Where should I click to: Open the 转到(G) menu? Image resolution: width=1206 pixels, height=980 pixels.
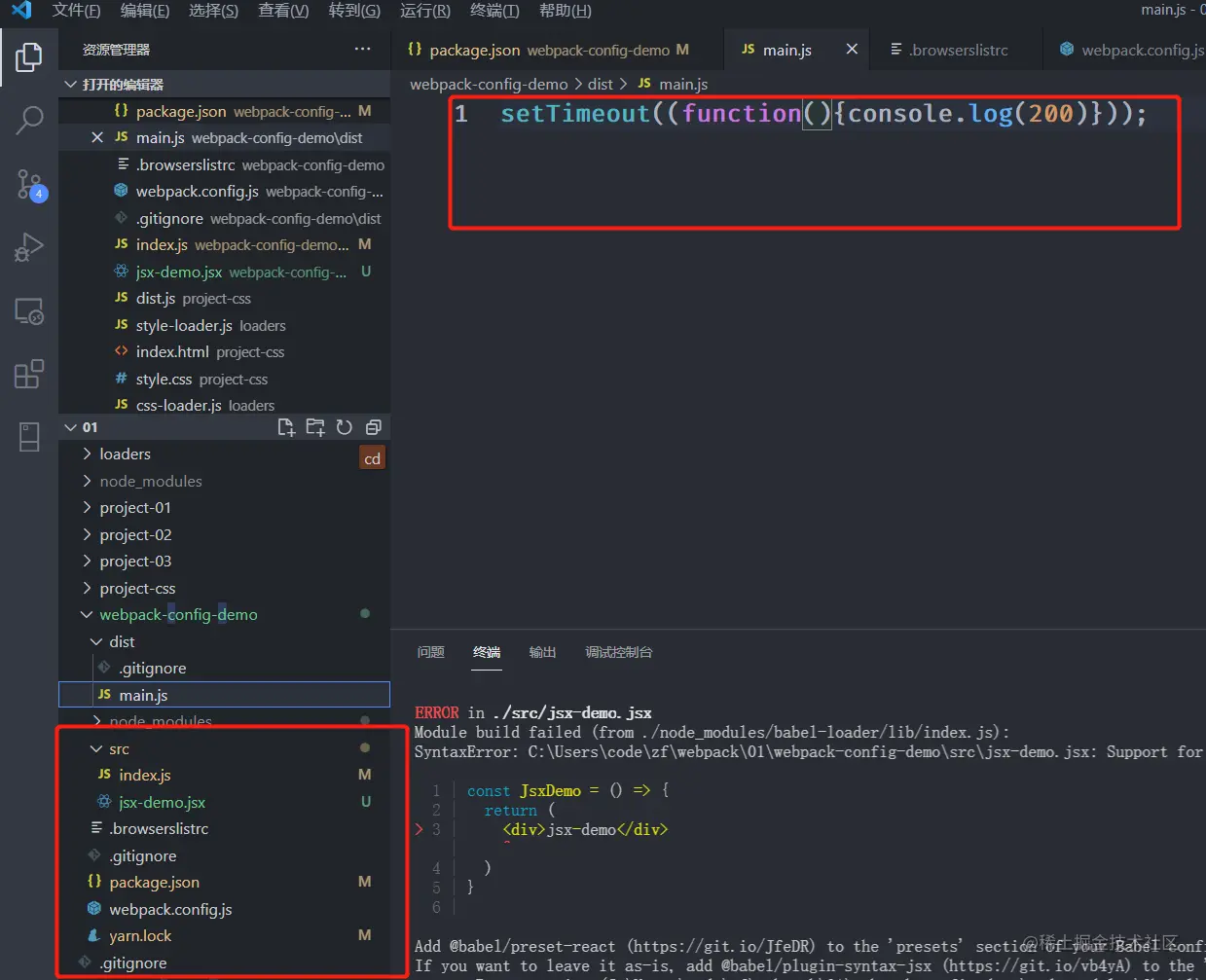(x=354, y=10)
